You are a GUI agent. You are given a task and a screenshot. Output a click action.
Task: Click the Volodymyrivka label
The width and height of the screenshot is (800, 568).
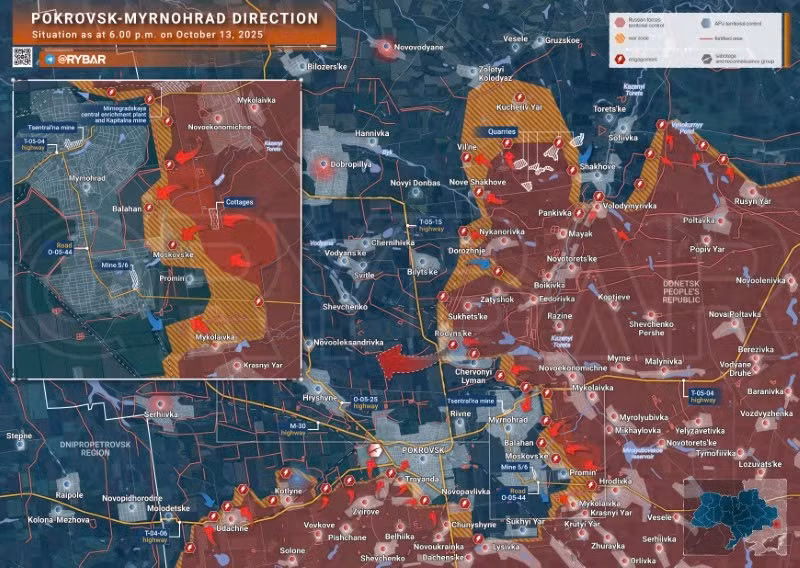click(x=630, y=206)
